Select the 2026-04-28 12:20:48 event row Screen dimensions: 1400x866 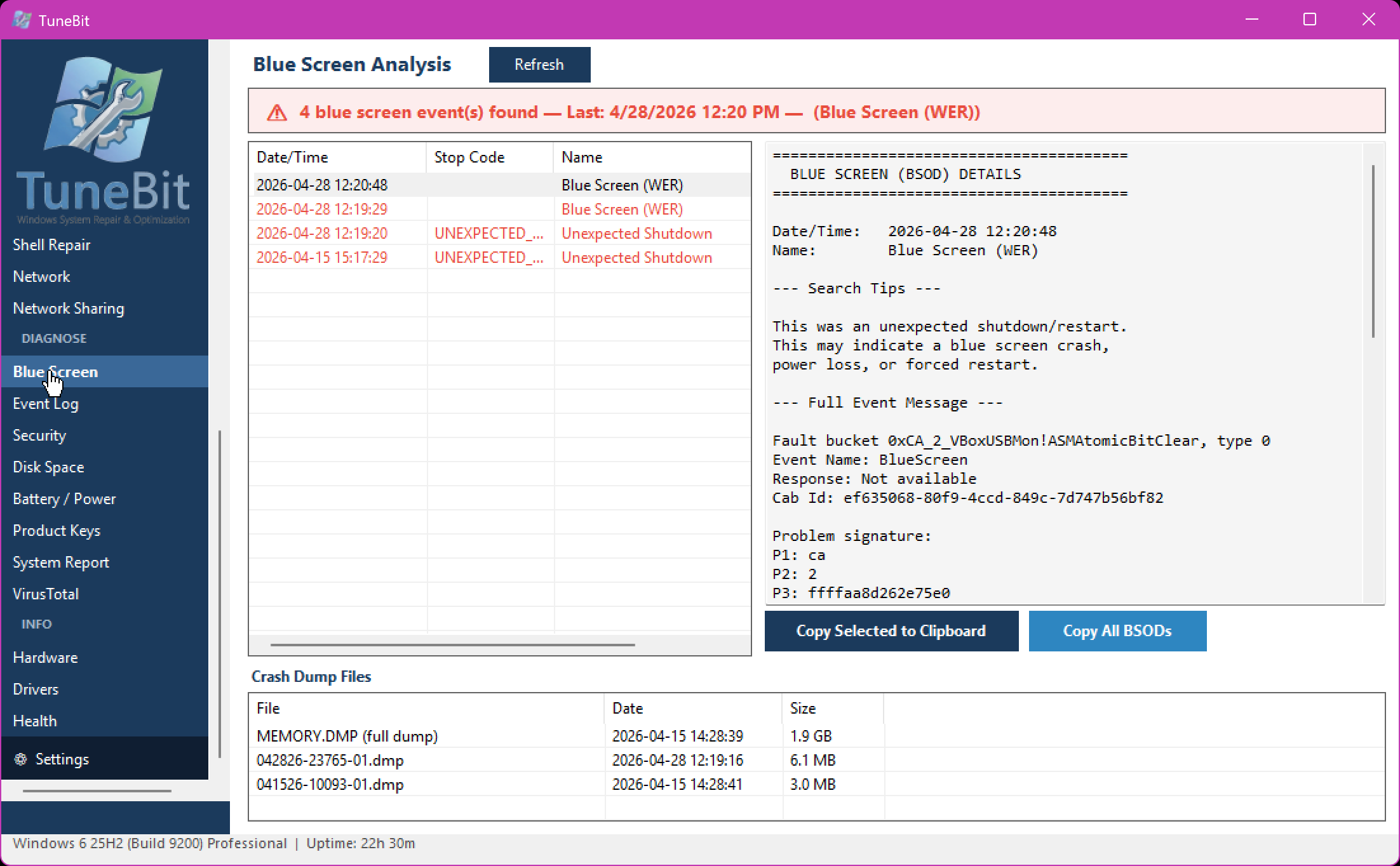click(x=500, y=185)
